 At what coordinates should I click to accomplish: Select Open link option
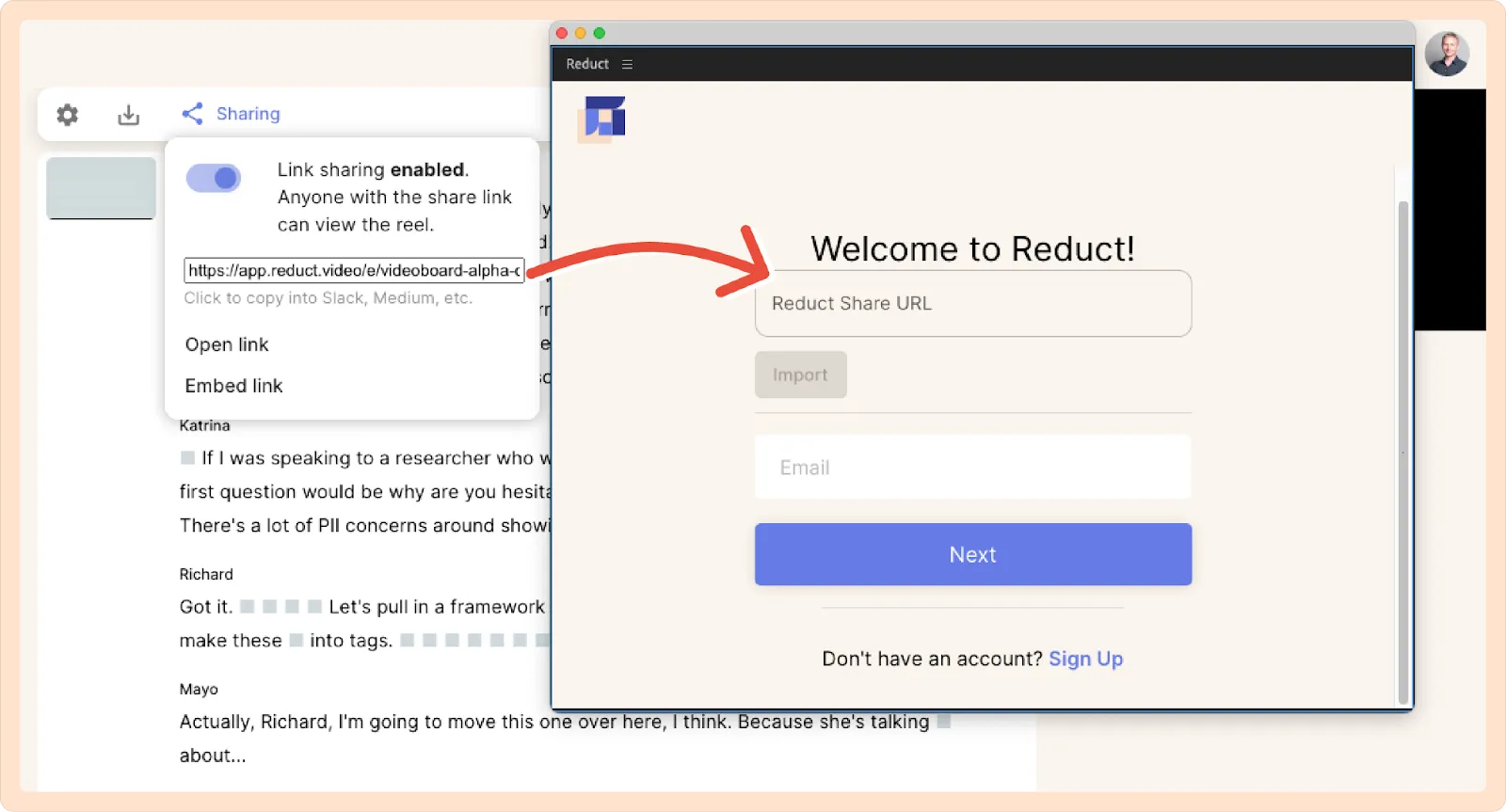[x=227, y=344]
